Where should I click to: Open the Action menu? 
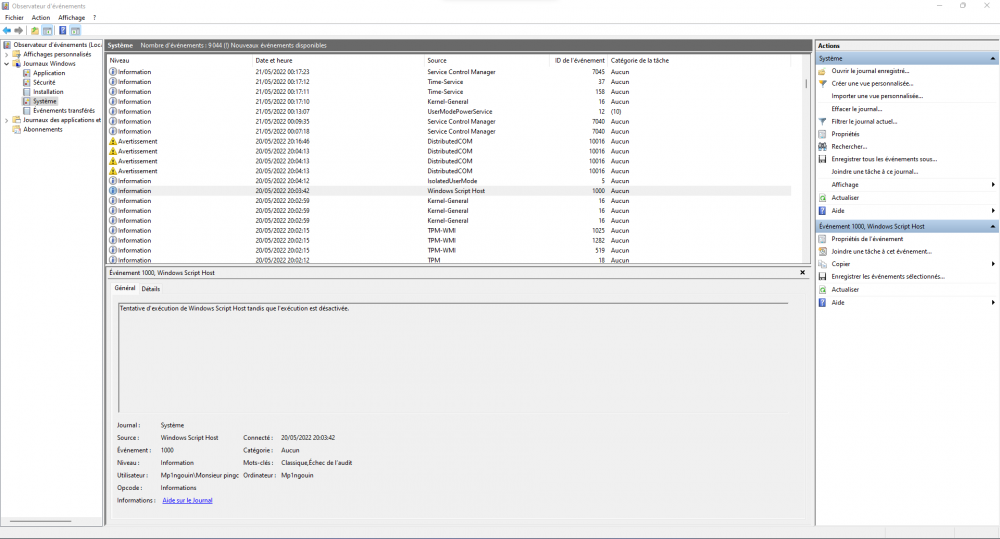41,18
